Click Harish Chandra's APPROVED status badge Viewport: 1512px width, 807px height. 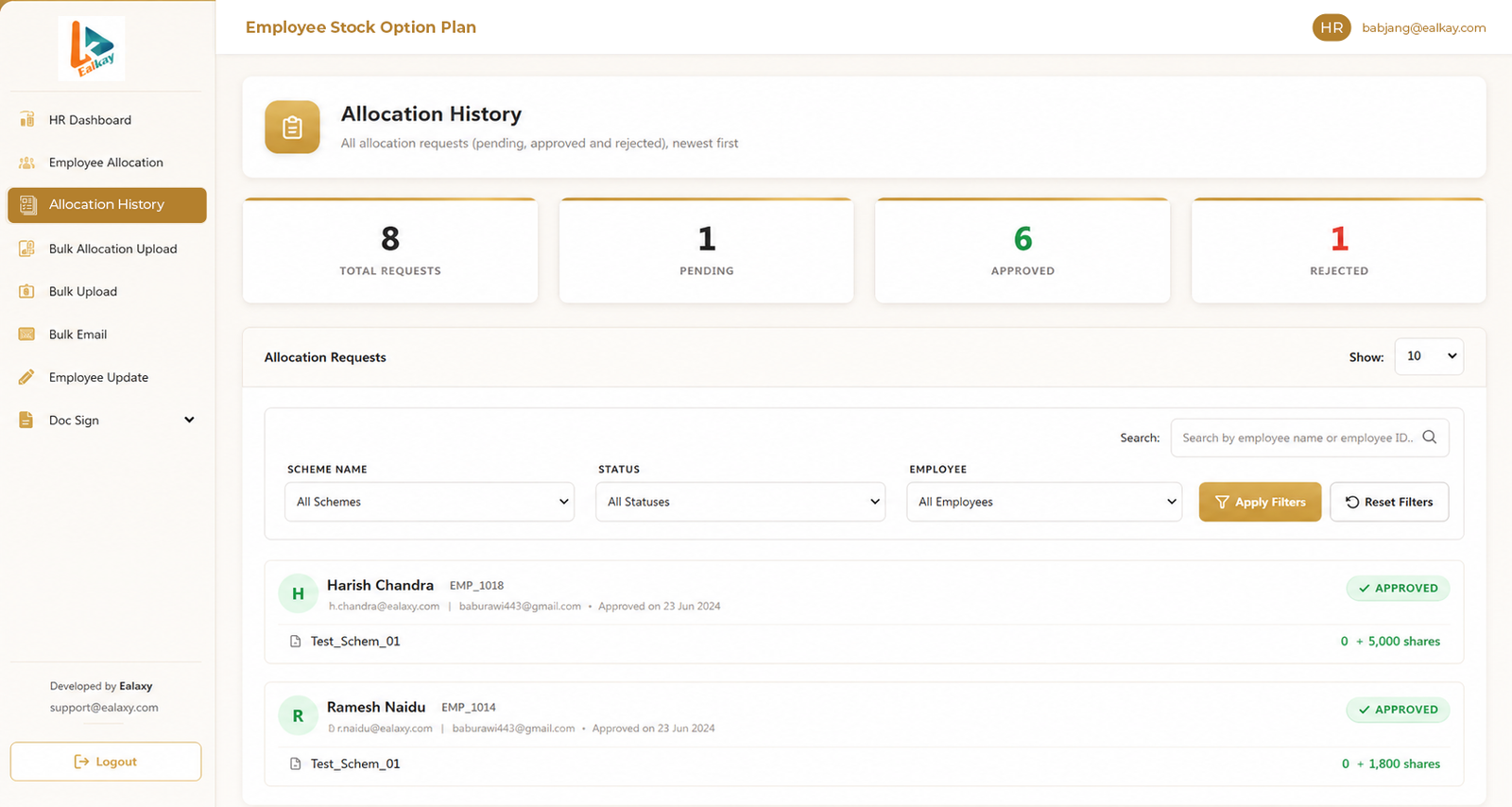click(x=1398, y=588)
